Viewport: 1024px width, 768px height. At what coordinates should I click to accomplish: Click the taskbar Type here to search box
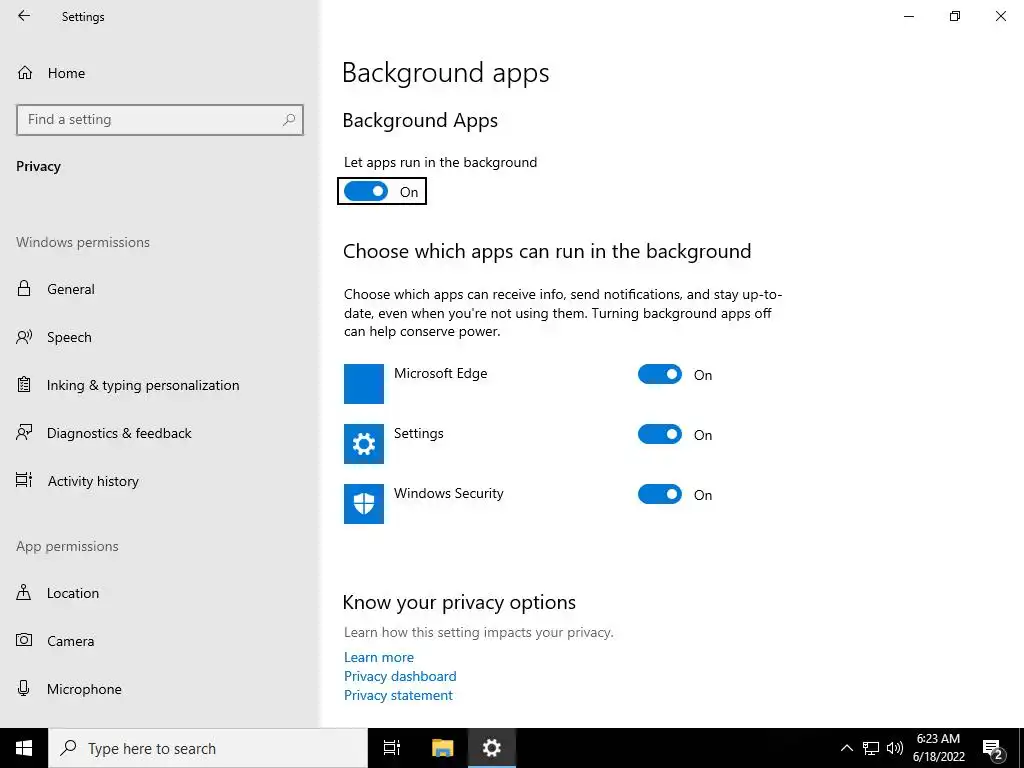[x=208, y=748]
